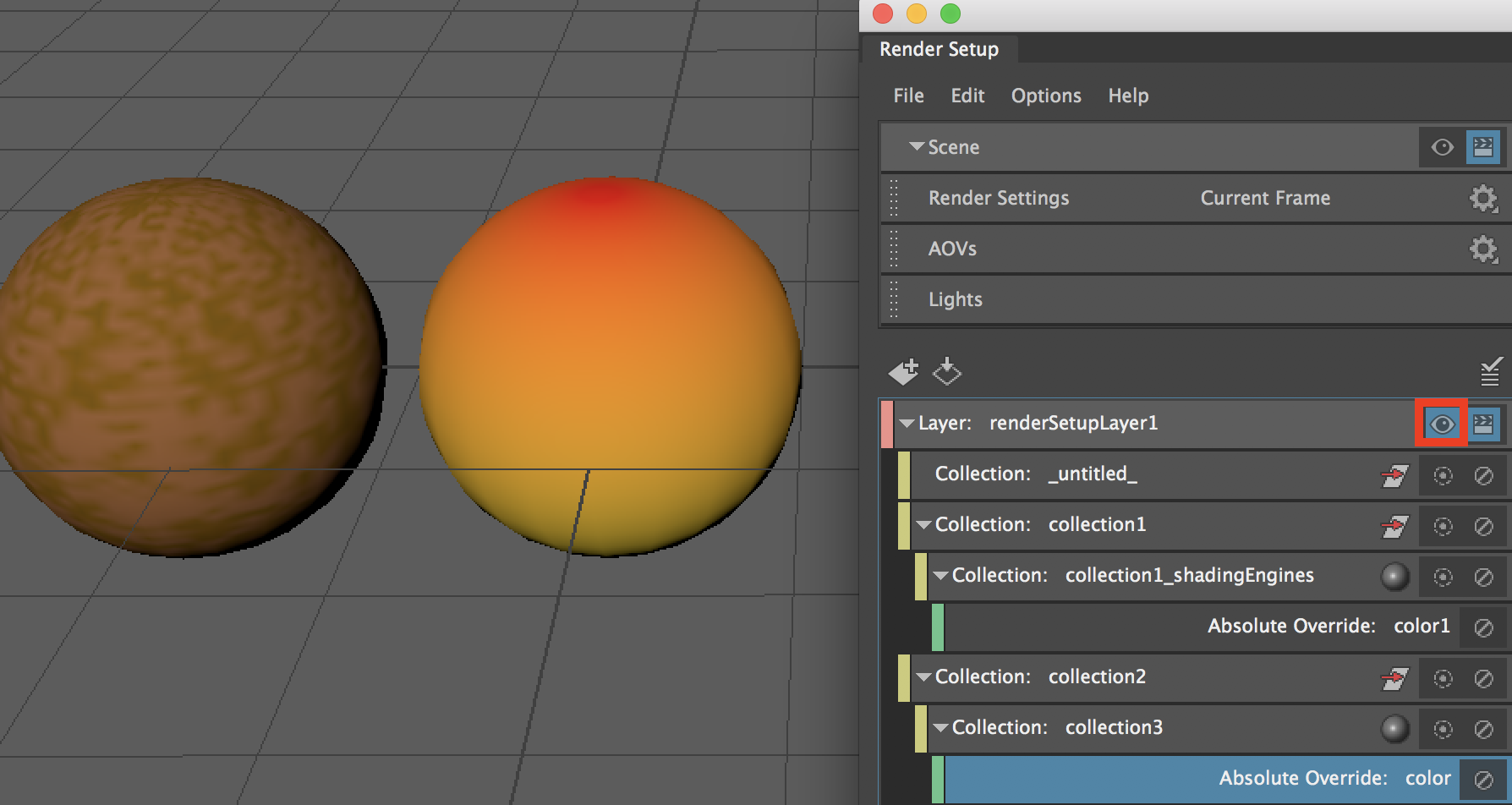Click the red-arrow add icon on collection1

pyautogui.click(x=1395, y=525)
